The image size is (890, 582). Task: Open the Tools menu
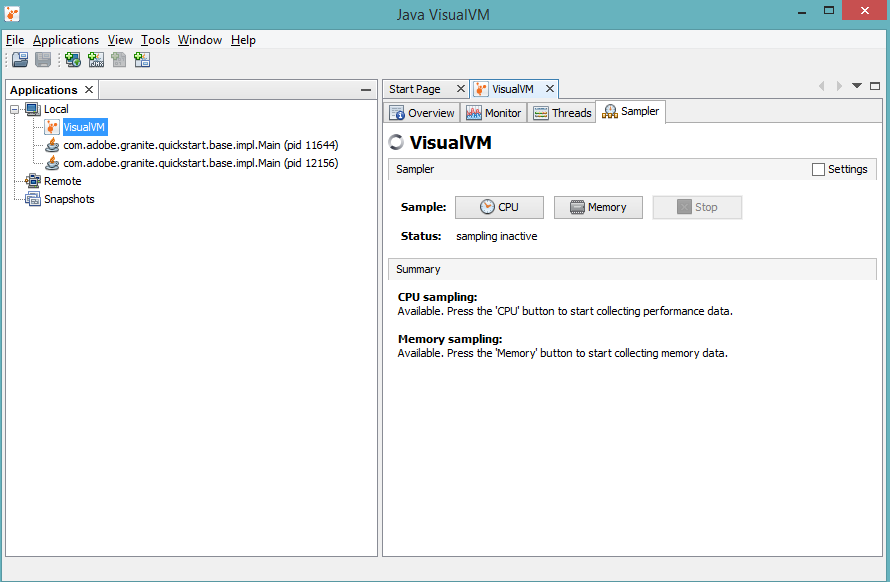[x=156, y=40]
